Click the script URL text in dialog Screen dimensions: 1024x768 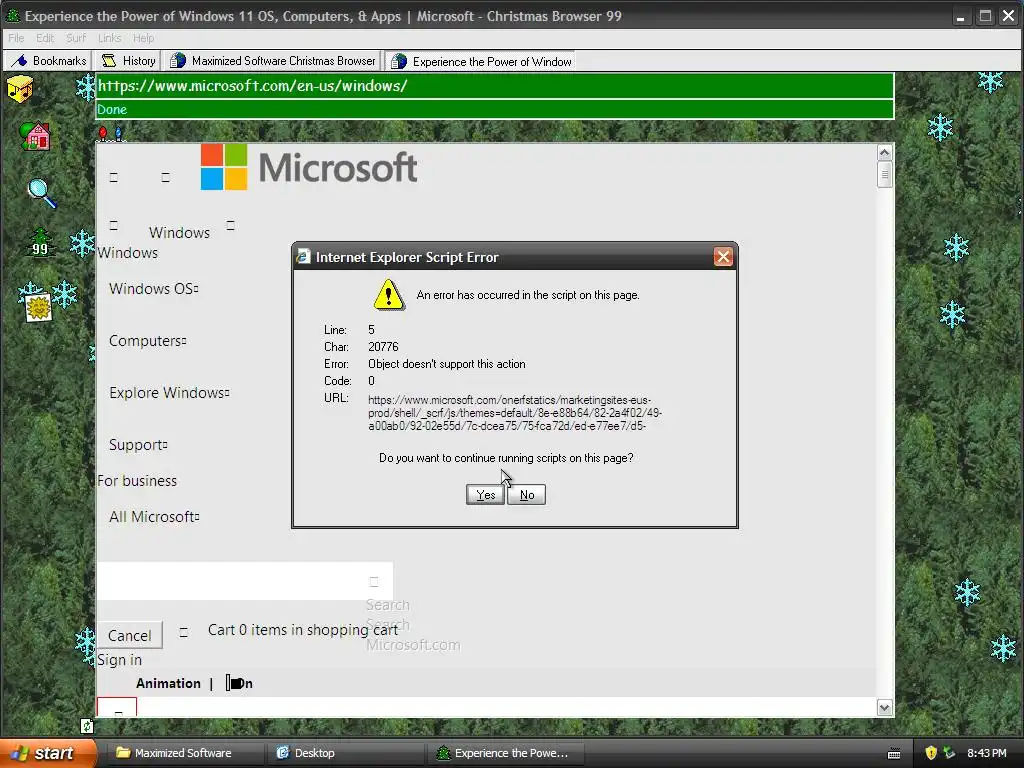(515, 413)
